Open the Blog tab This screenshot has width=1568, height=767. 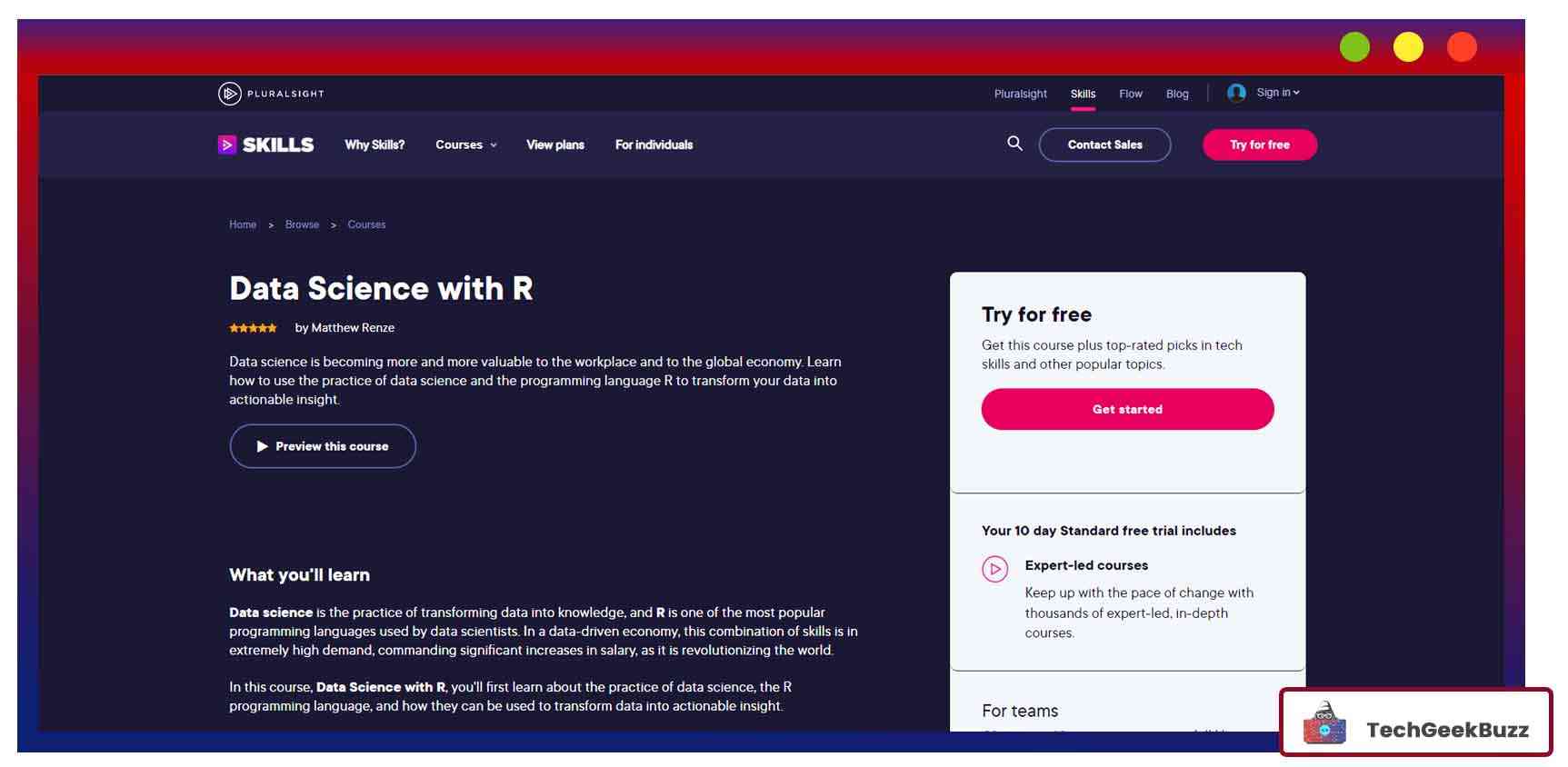(x=1176, y=94)
